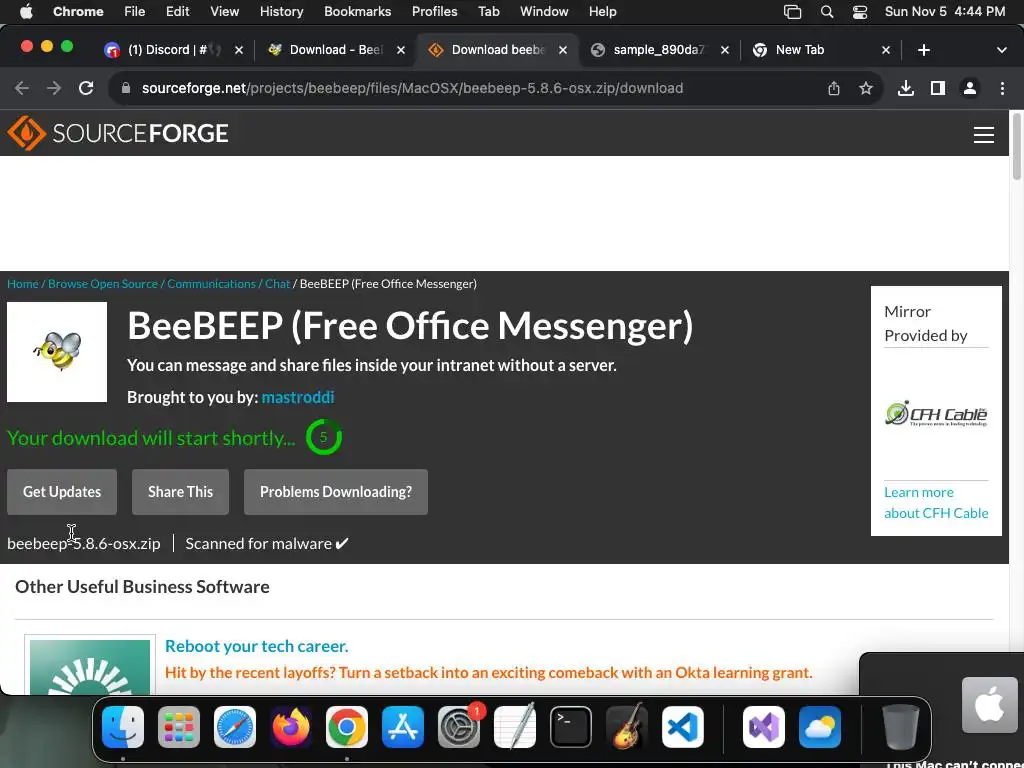Screen dimensions: 1024x768
Task: Open the Profiles menu
Action: pyautogui.click(x=434, y=12)
